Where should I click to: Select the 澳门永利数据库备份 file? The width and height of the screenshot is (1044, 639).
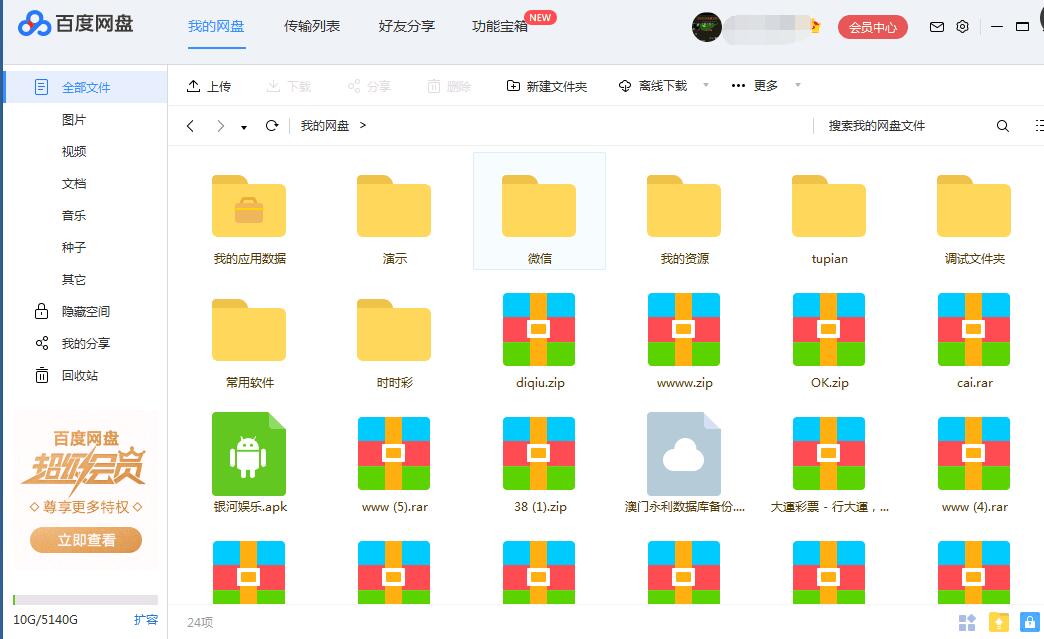[x=684, y=453]
